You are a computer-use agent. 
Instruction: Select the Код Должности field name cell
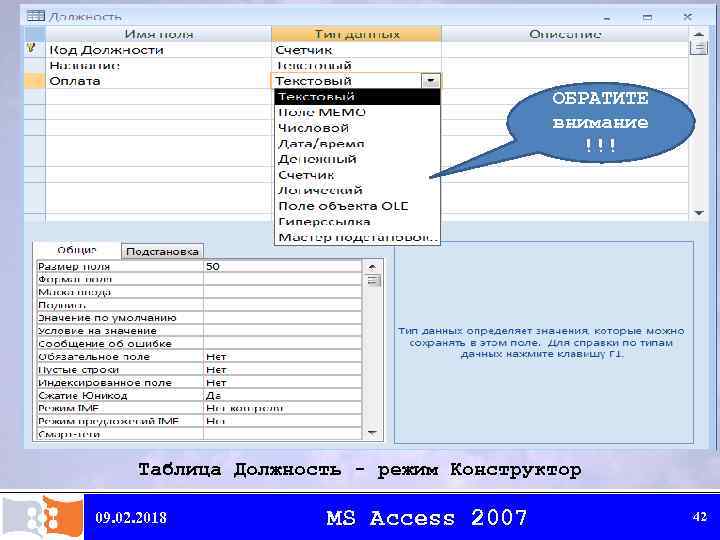(159, 50)
